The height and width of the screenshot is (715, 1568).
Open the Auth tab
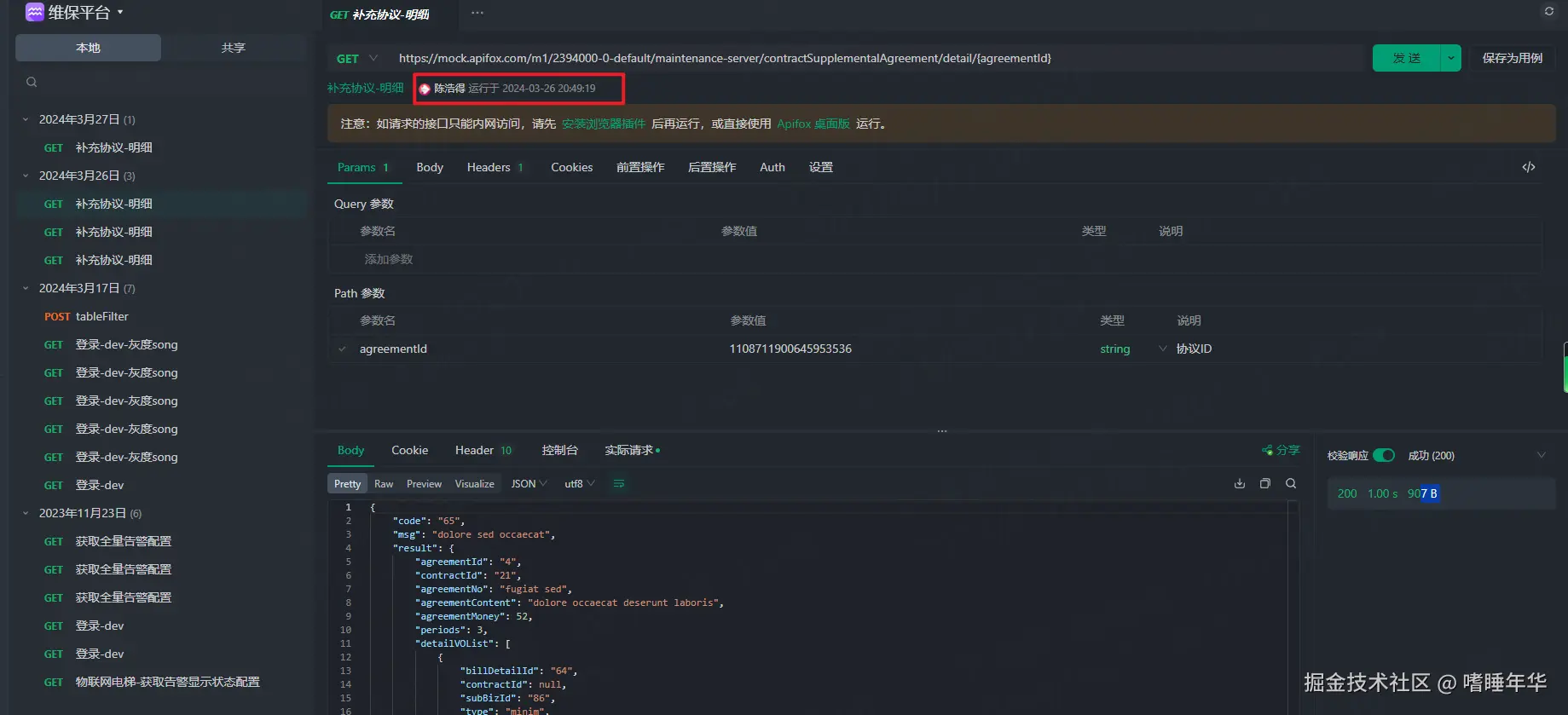tap(772, 167)
